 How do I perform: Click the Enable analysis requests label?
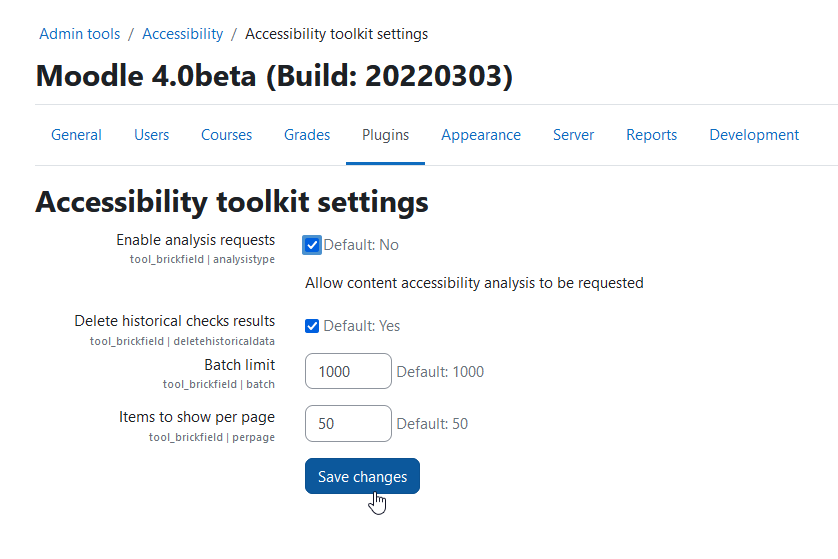(196, 240)
